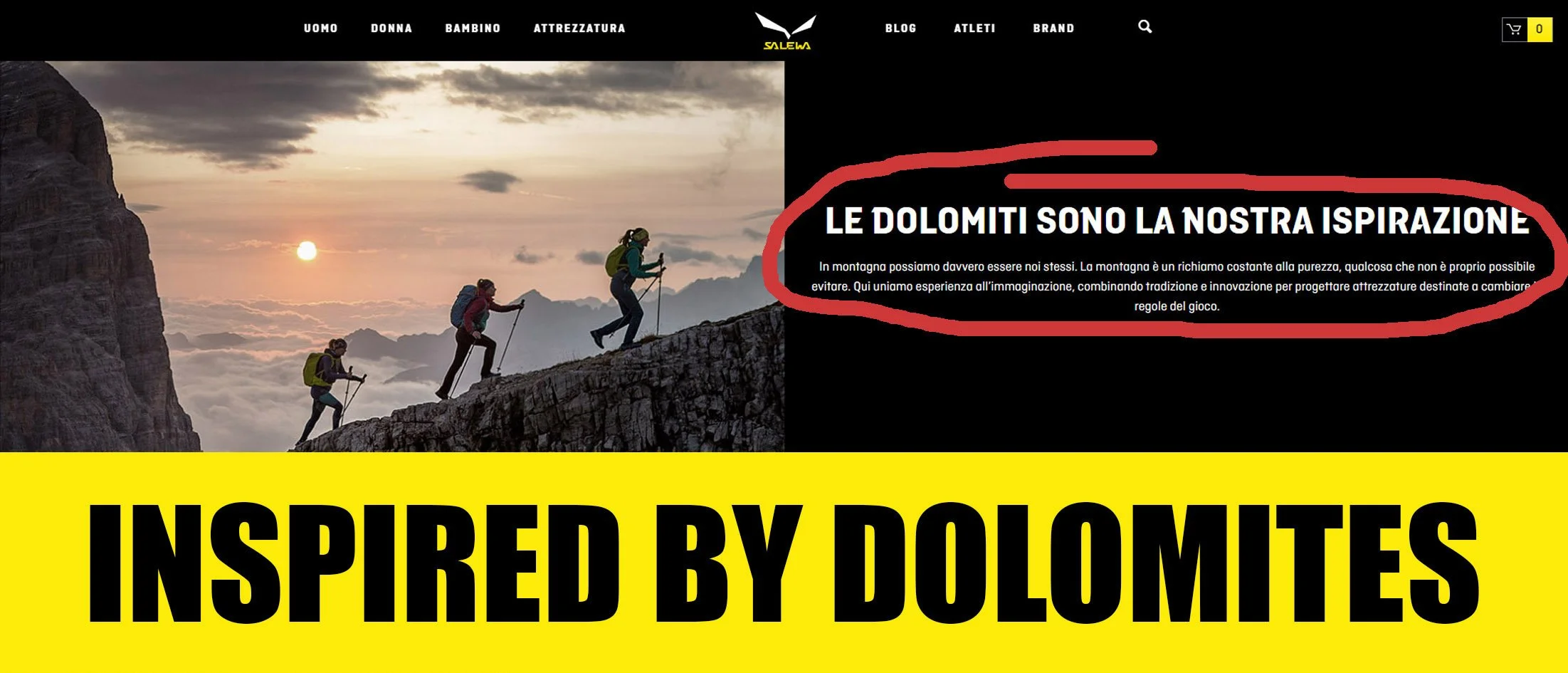Click the lead hiker with green backpack
This screenshot has height=673, width=1568.
click(x=629, y=288)
